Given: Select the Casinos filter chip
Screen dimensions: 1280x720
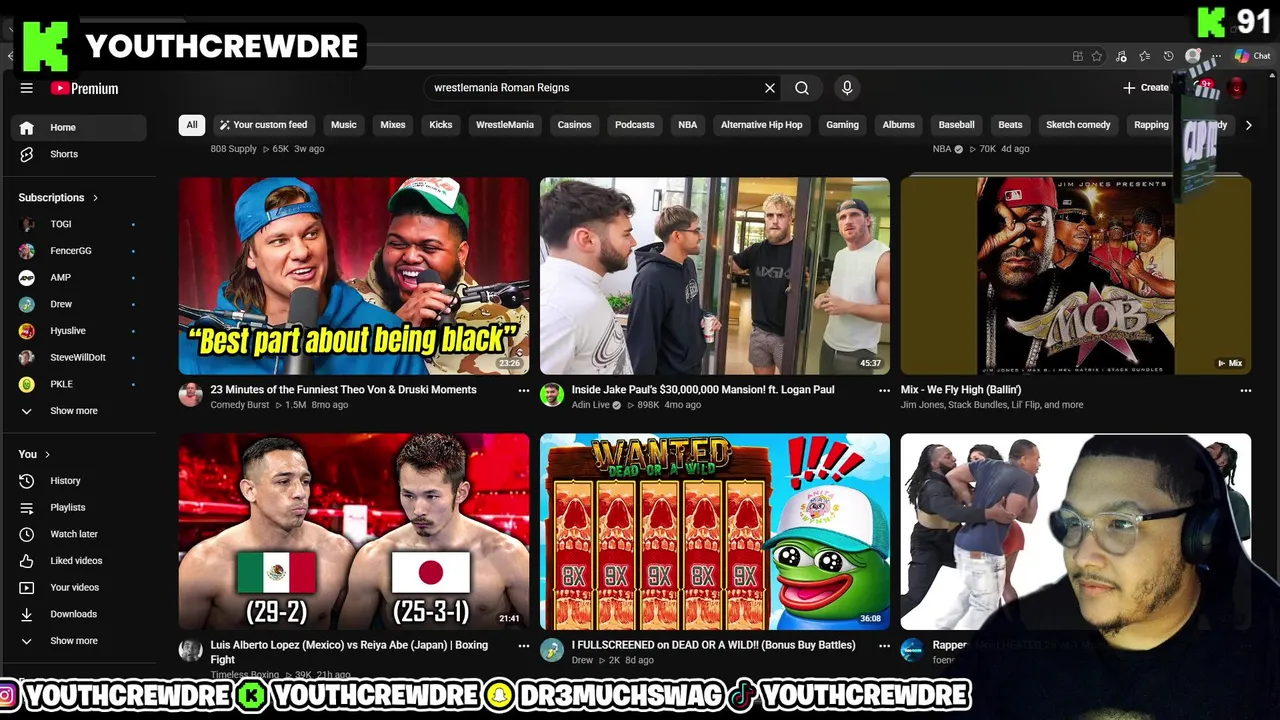Looking at the screenshot, I should [x=574, y=125].
